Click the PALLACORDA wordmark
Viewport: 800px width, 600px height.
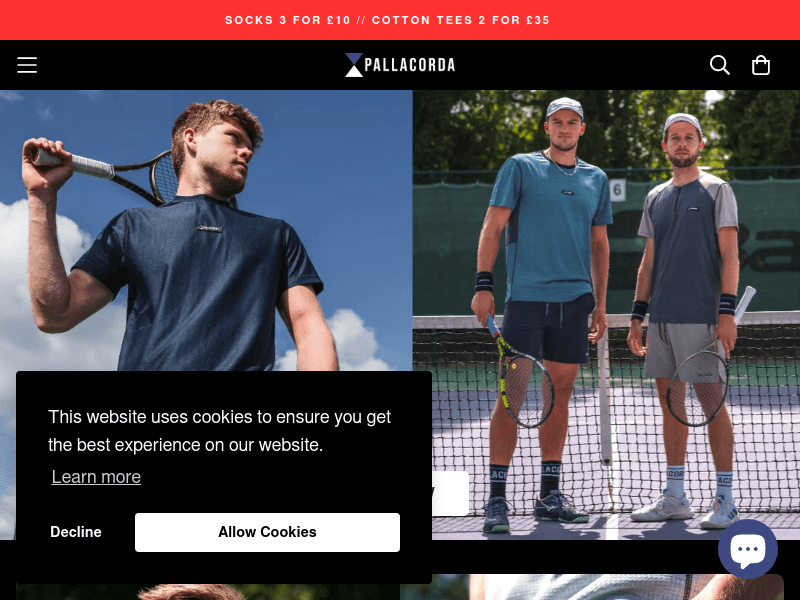coord(410,65)
